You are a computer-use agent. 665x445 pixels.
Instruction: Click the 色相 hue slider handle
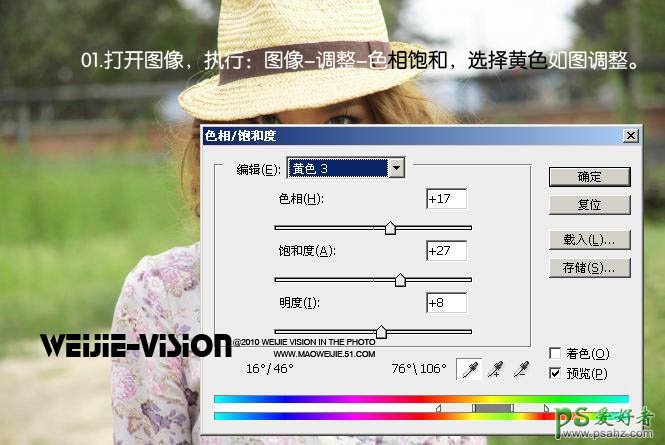[x=390, y=228]
